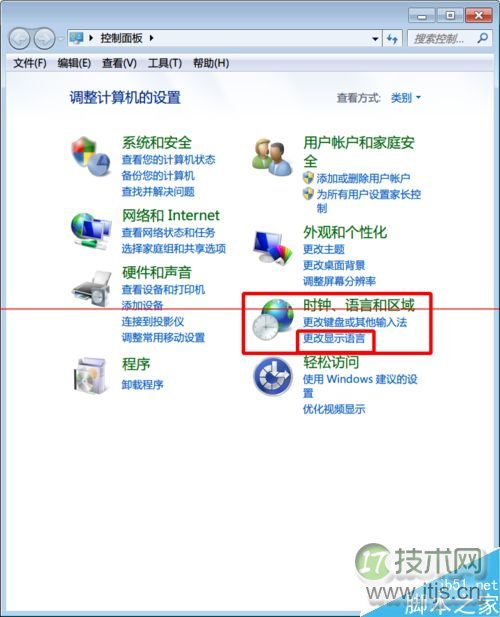Open the 文件(F) menu
The height and width of the screenshot is (617, 500).
tap(30, 63)
